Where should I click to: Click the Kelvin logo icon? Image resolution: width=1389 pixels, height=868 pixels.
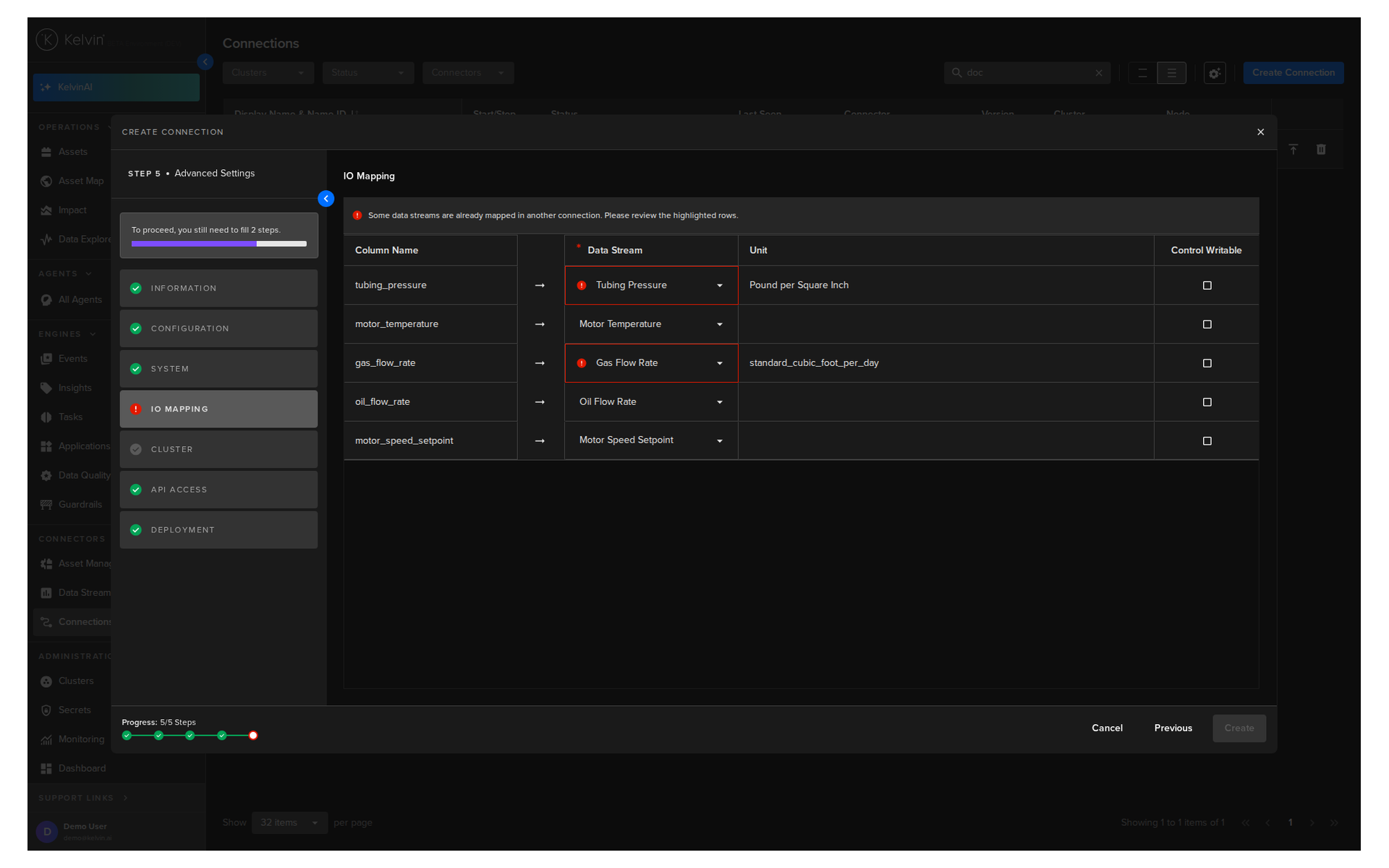47,40
